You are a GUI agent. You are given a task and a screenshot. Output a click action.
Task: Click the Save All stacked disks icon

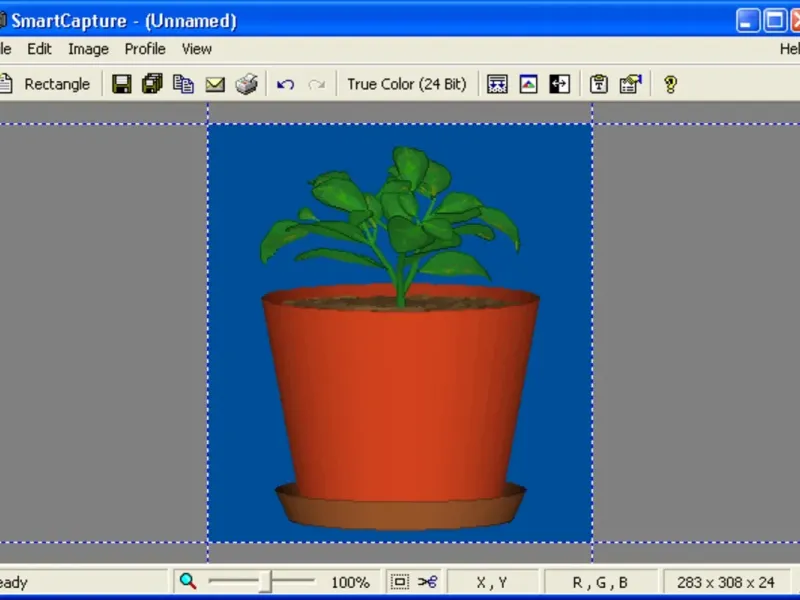pyautogui.click(x=152, y=84)
